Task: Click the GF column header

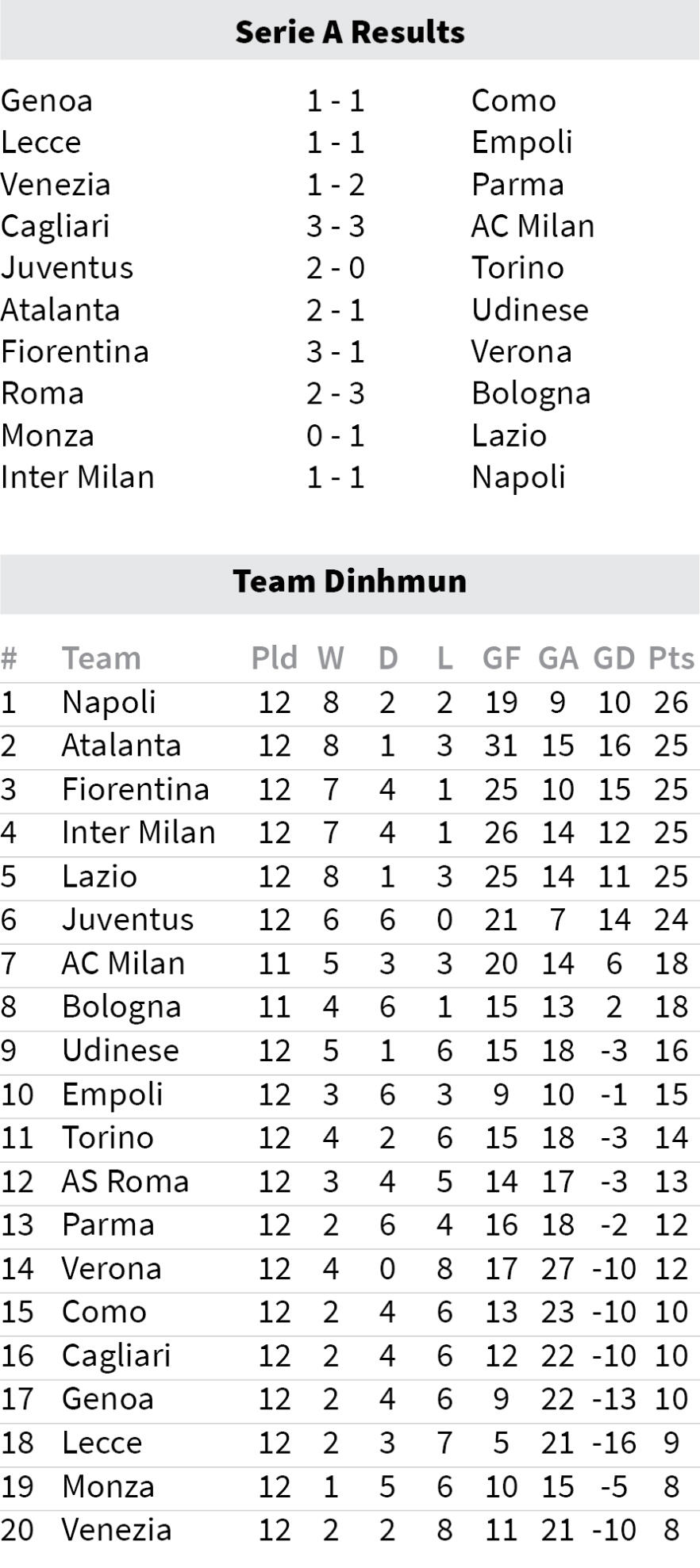Action: 502,657
